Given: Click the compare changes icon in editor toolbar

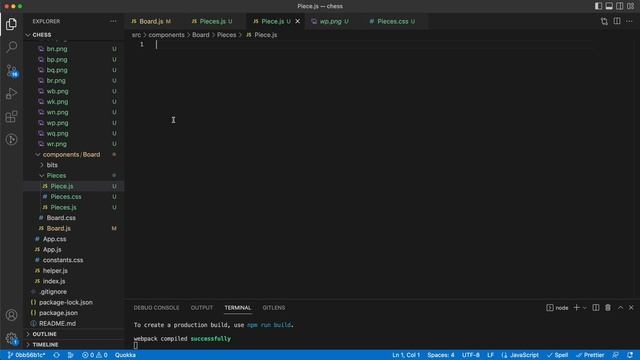Looking at the screenshot, I should pyautogui.click(x=604, y=21).
